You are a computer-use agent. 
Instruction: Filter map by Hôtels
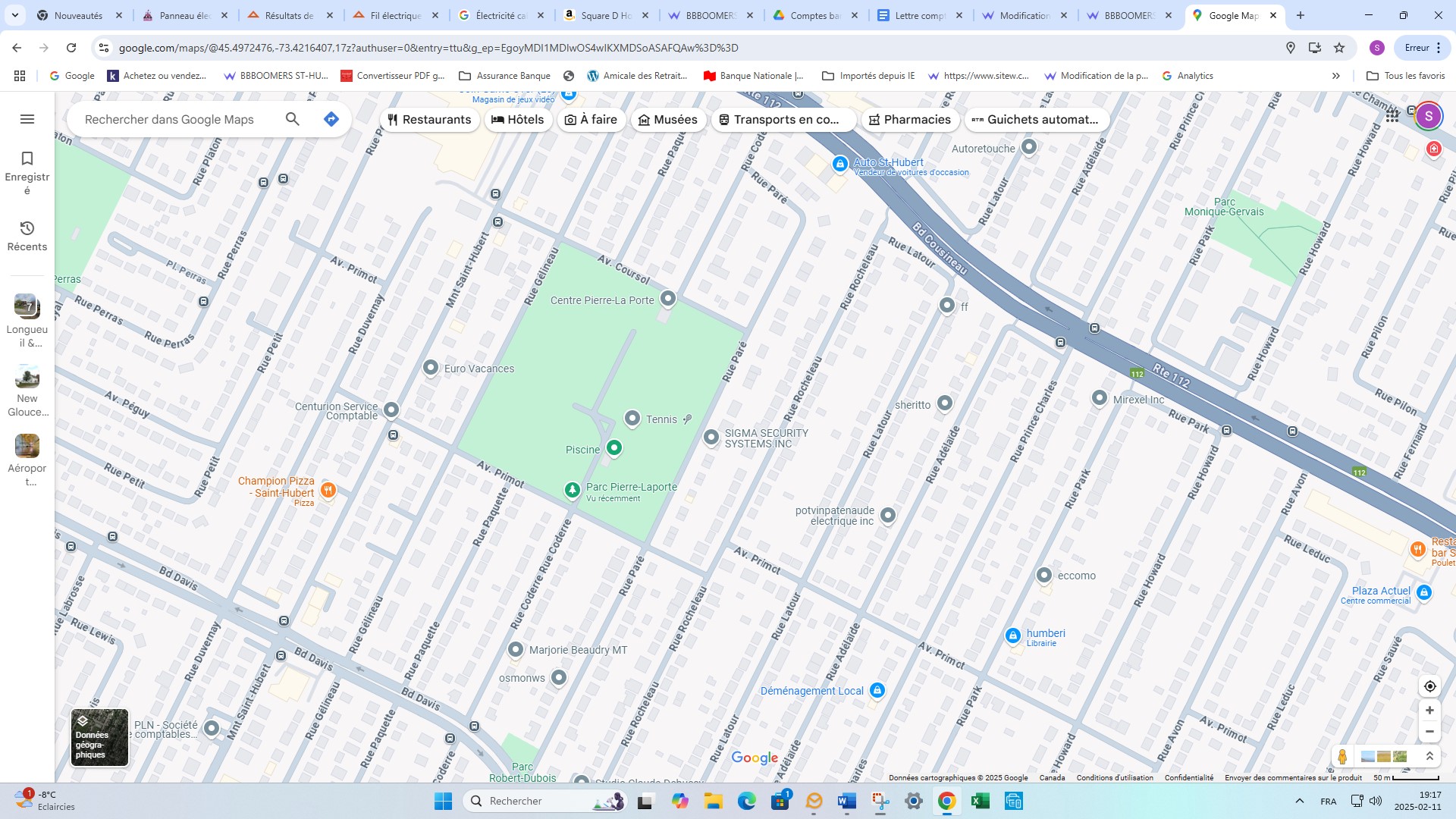pyautogui.click(x=518, y=120)
